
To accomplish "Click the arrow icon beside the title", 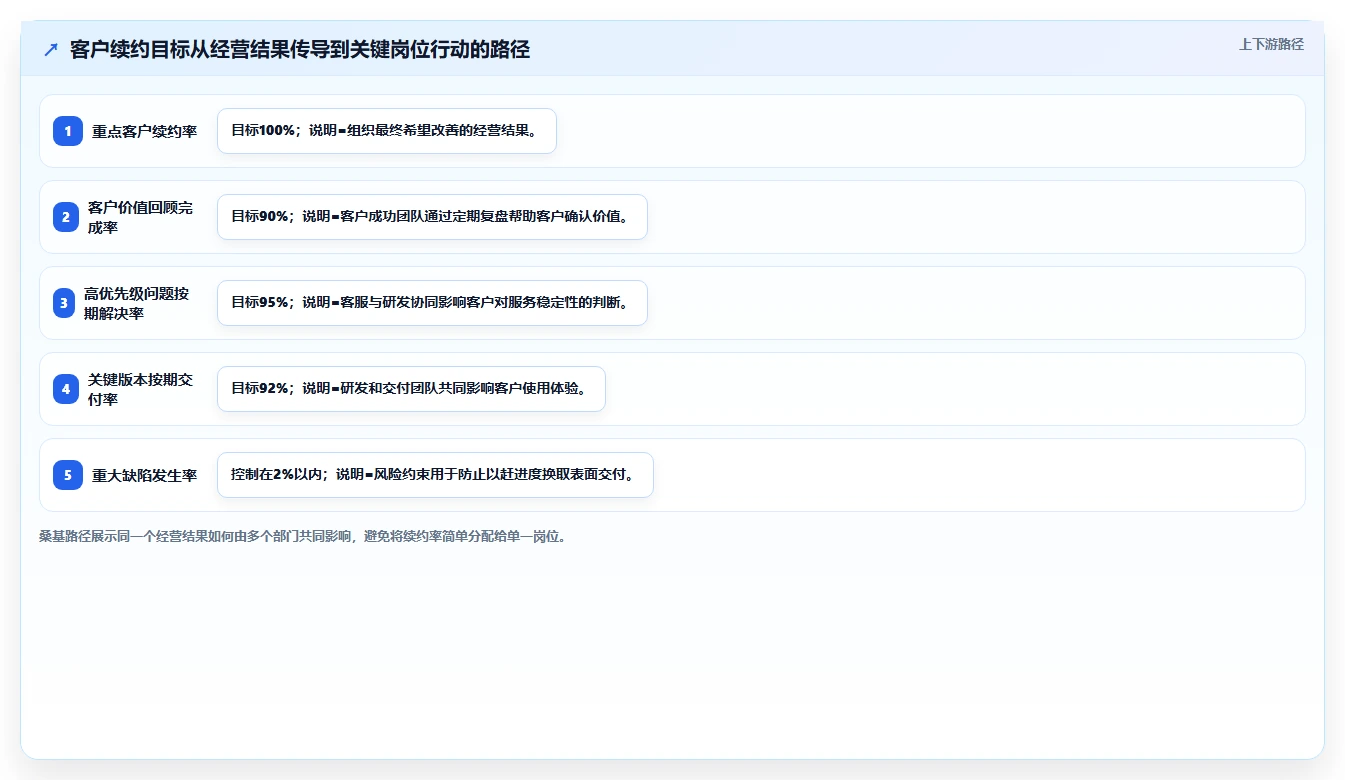I will (51, 49).
